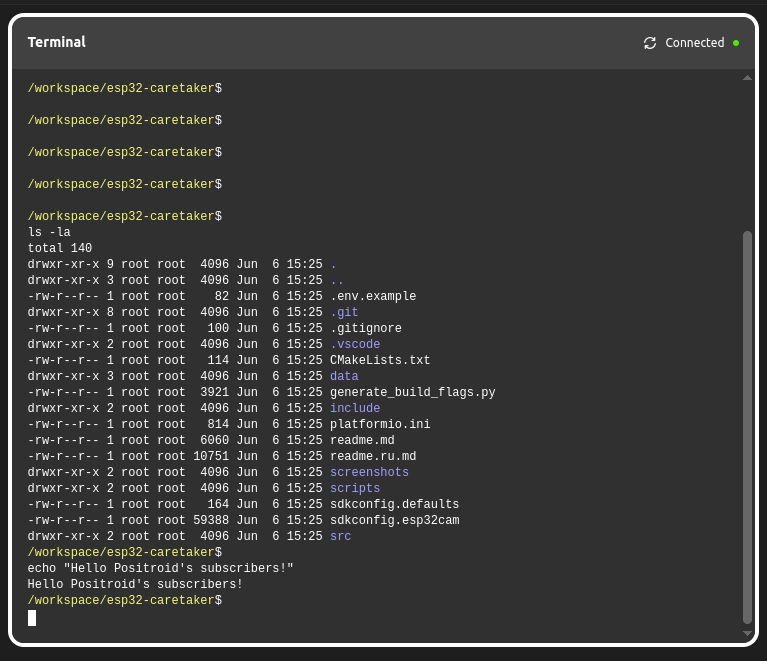
Task: Click the scripts directory name
Action: (355, 488)
